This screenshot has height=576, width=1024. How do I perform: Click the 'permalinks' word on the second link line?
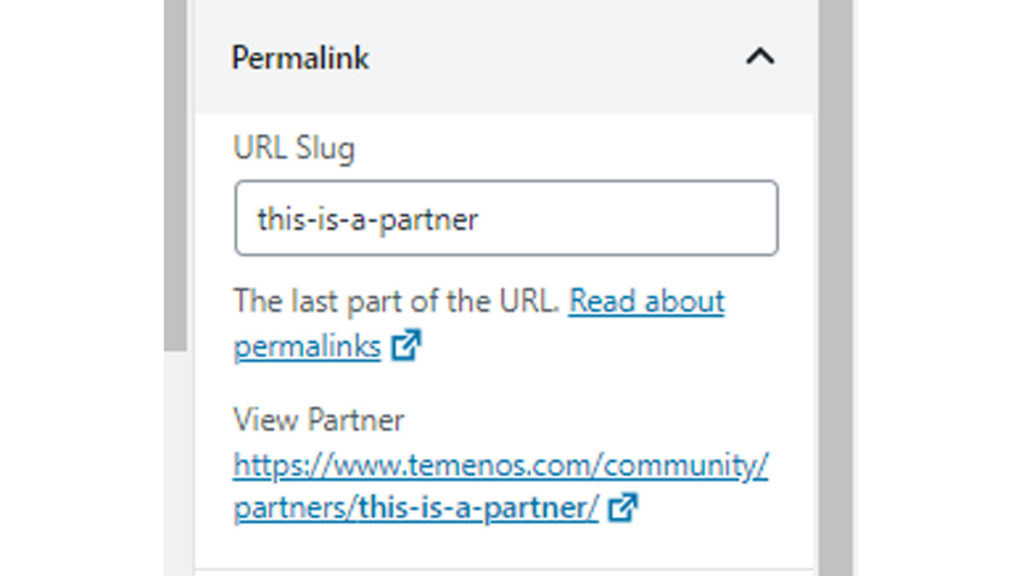point(307,347)
